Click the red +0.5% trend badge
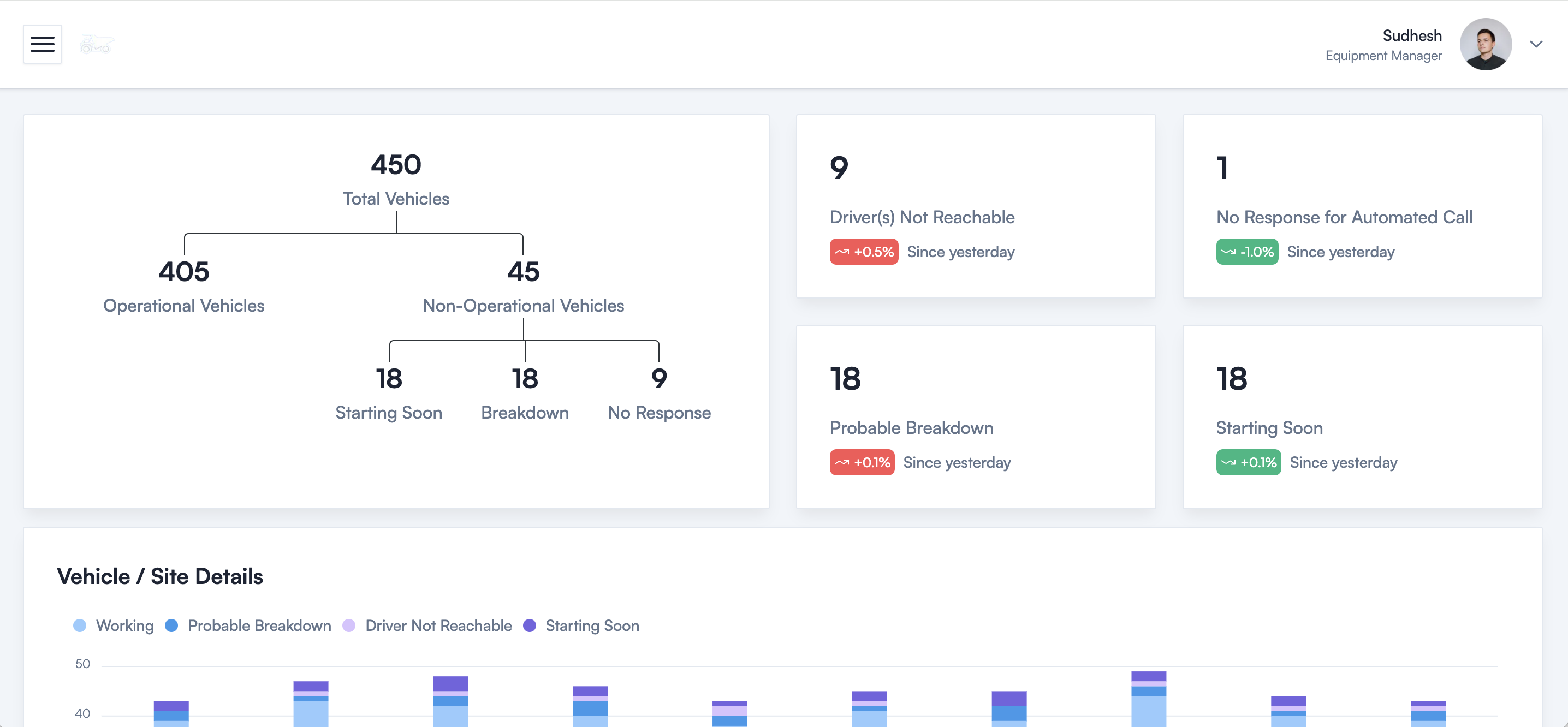 [864, 252]
